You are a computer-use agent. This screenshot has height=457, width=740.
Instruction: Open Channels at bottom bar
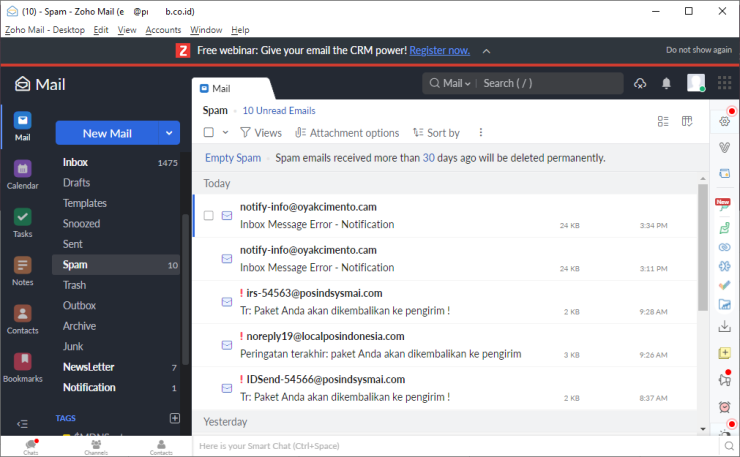click(x=96, y=446)
